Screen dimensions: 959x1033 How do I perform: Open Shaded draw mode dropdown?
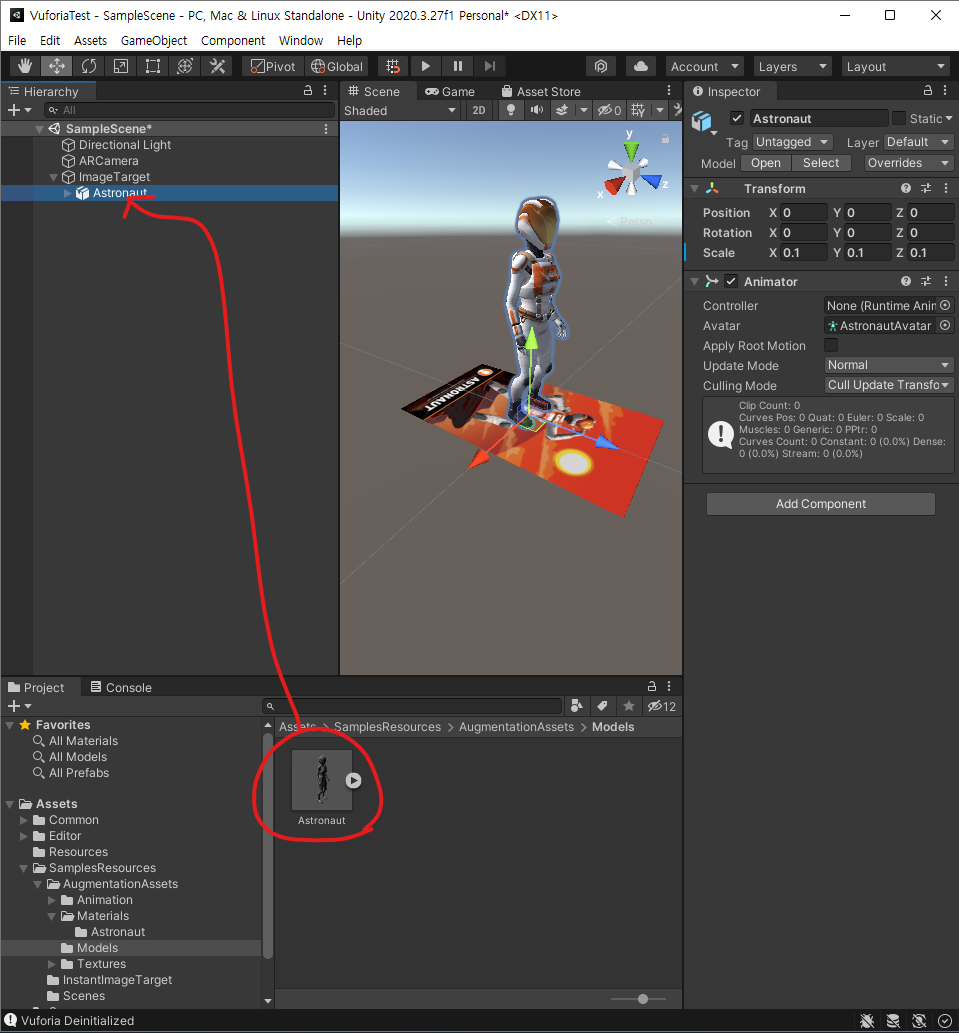pos(399,110)
